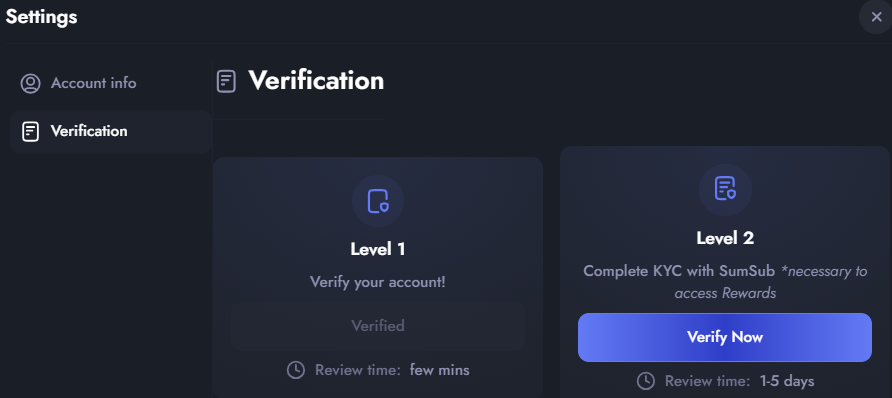
Task: Click the Settings title text
Action: coord(42,16)
